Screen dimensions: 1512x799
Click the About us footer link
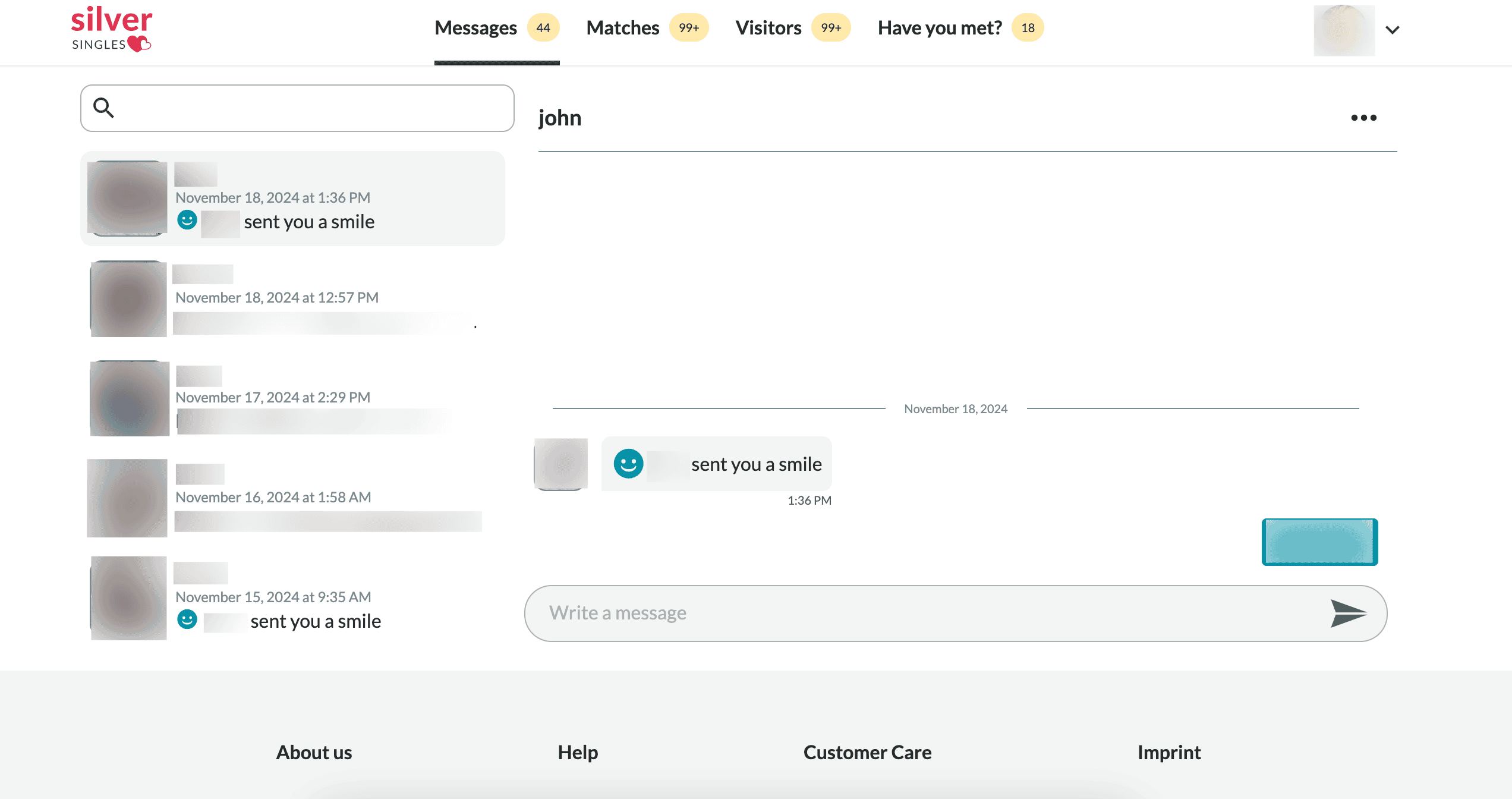coord(314,753)
